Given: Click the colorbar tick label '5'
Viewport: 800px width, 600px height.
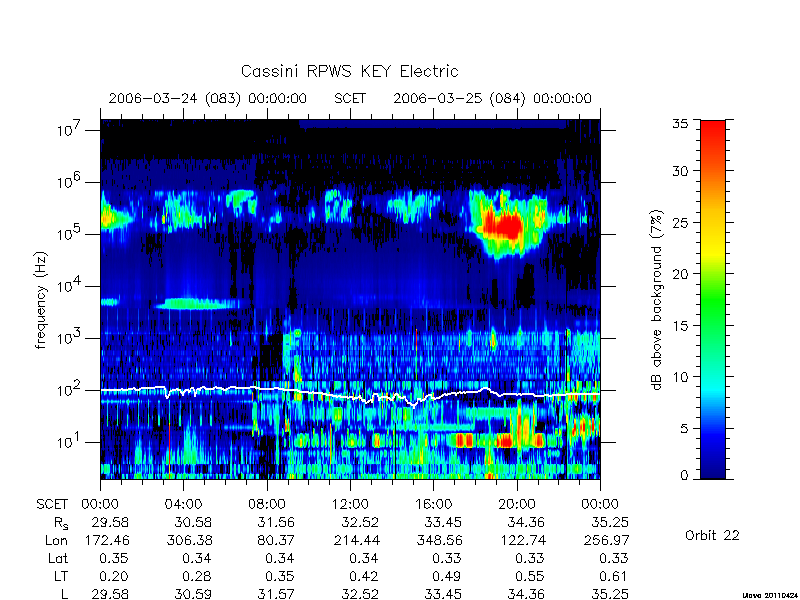Looking at the screenshot, I should tap(684, 429).
